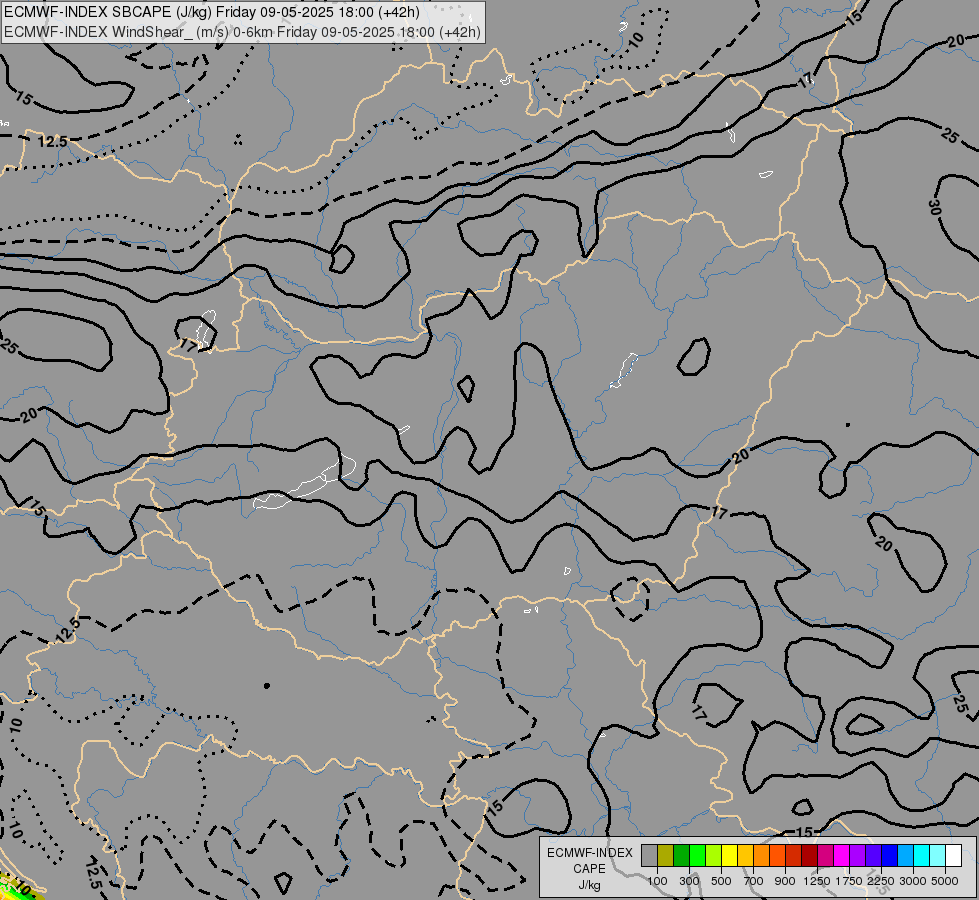The image size is (979, 900).
Task: Click the 700 legend value label
Action: pyautogui.click(x=754, y=881)
